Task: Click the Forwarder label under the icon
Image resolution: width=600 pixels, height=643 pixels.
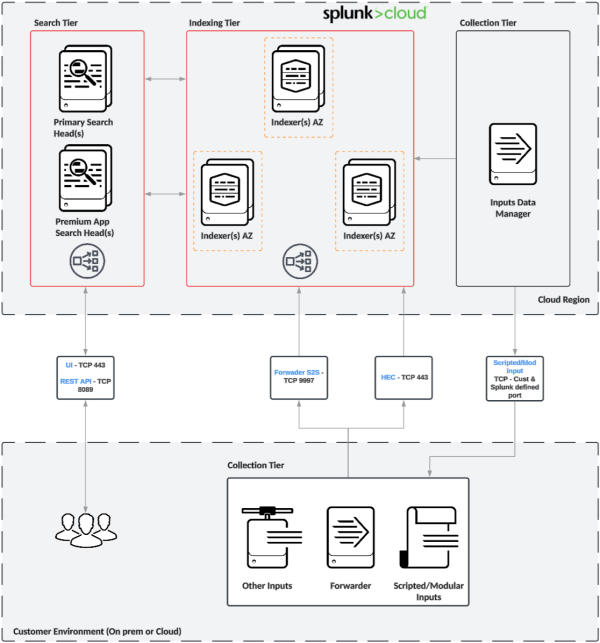Action: [351, 586]
